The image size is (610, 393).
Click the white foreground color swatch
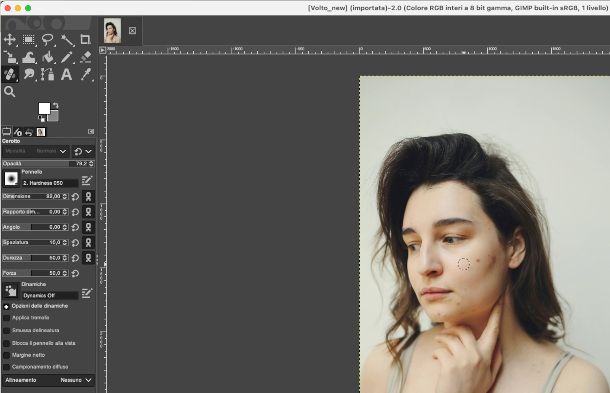tap(44, 108)
